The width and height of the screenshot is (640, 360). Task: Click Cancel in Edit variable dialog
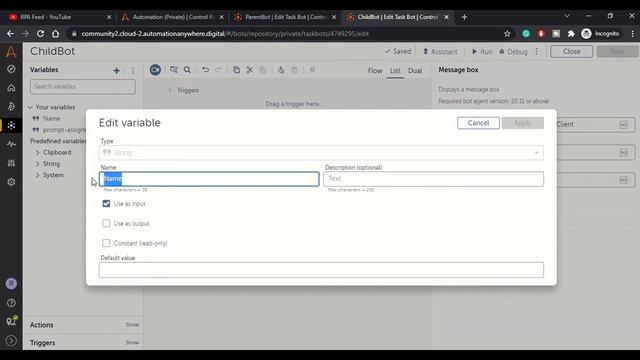pos(478,123)
